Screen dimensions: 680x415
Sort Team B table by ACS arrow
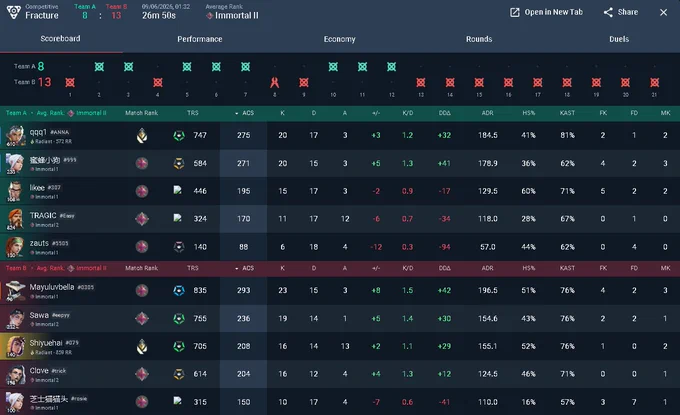(236, 268)
